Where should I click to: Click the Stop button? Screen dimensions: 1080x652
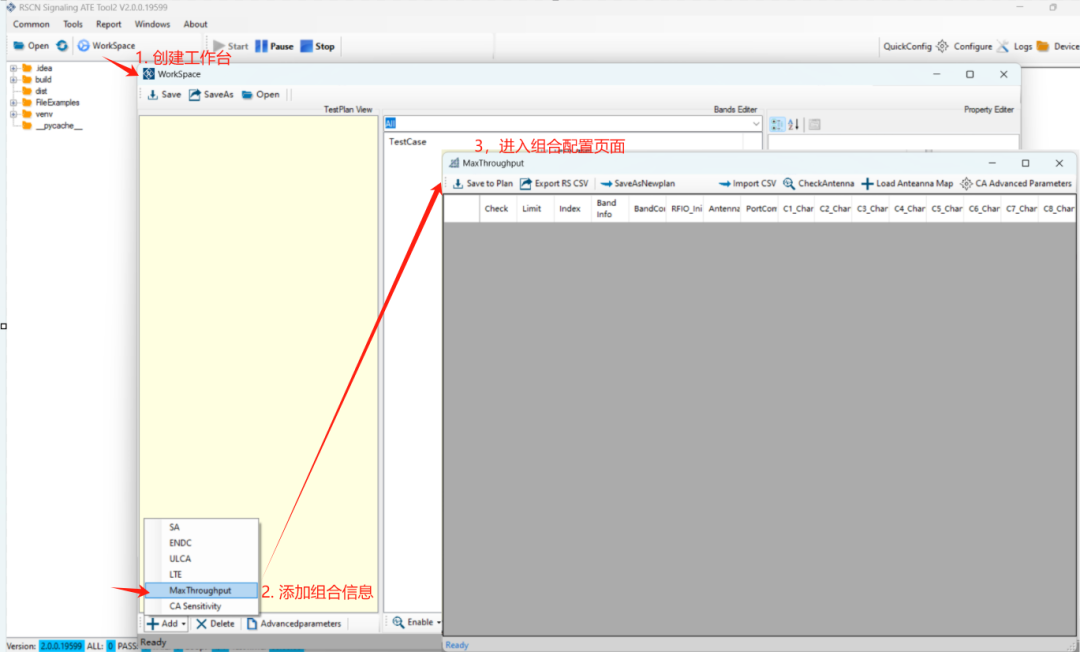[318, 46]
